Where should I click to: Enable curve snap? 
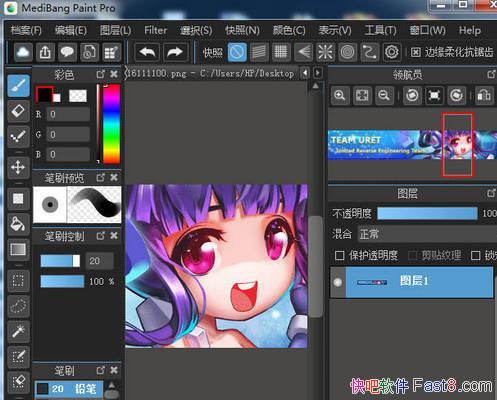(x=369, y=52)
